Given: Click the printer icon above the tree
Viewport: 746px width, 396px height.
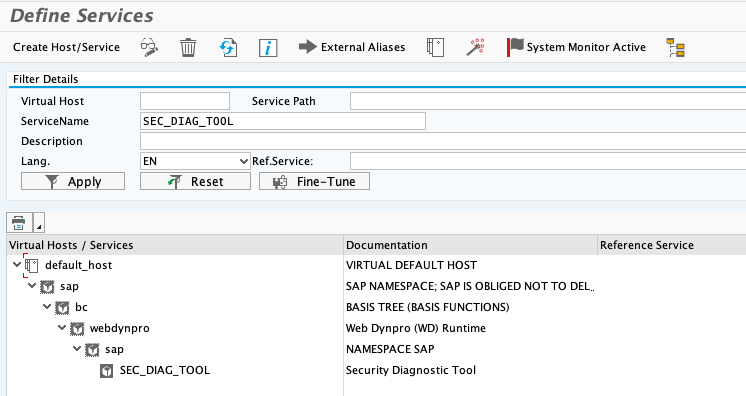Looking at the screenshot, I should coord(19,223).
